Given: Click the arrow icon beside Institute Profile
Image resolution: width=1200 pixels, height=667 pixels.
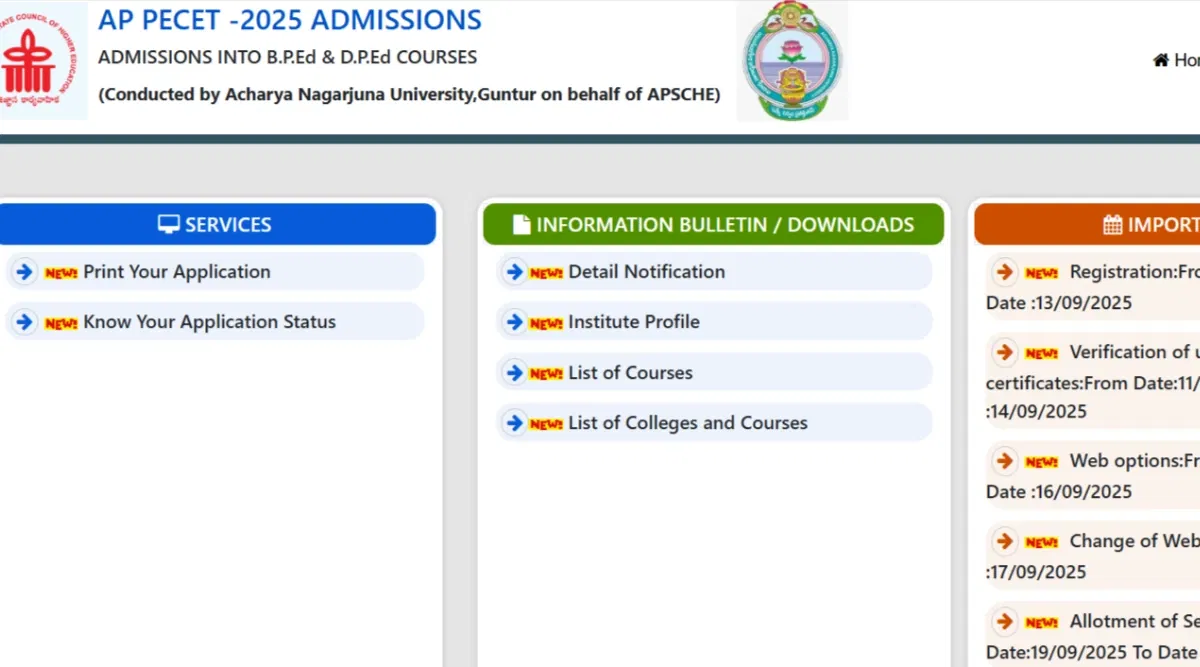Looking at the screenshot, I should [x=515, y=322].
